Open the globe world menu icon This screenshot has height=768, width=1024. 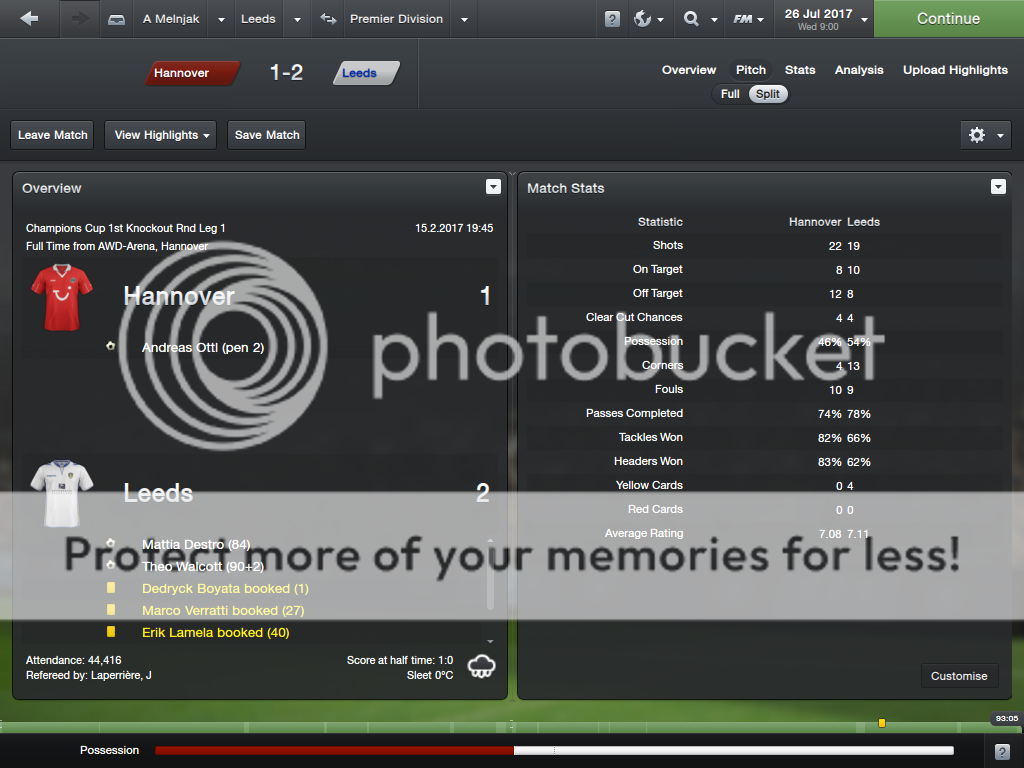643,19
